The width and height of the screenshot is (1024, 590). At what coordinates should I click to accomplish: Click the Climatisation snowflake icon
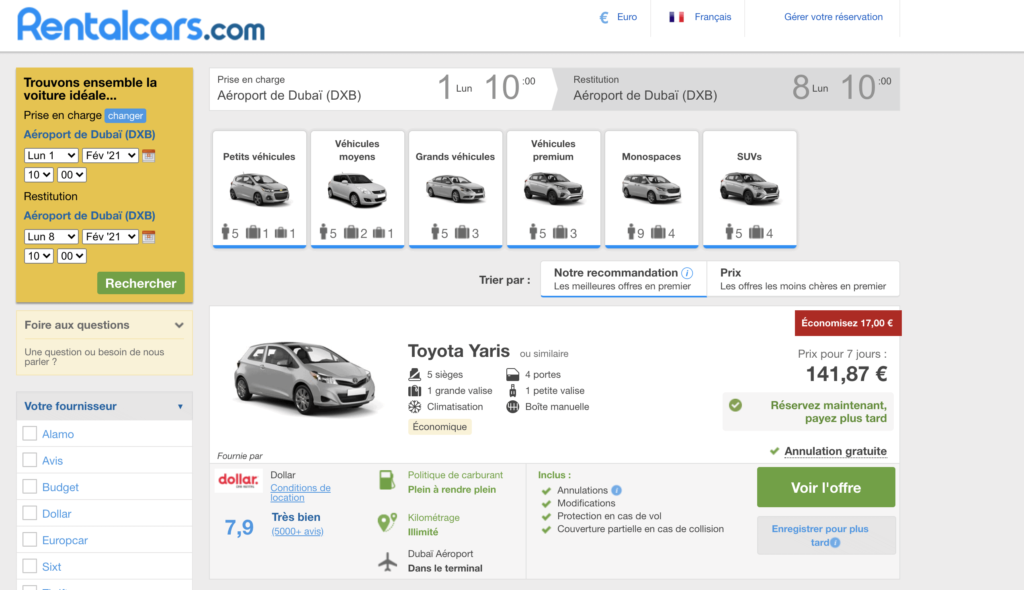click(415, 406)
